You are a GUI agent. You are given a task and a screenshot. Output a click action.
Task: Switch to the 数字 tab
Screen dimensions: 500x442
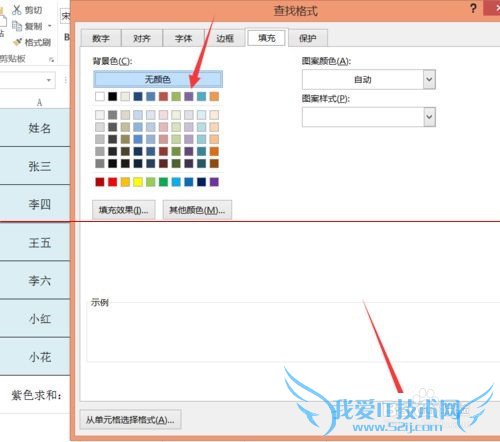coord(101,38)
